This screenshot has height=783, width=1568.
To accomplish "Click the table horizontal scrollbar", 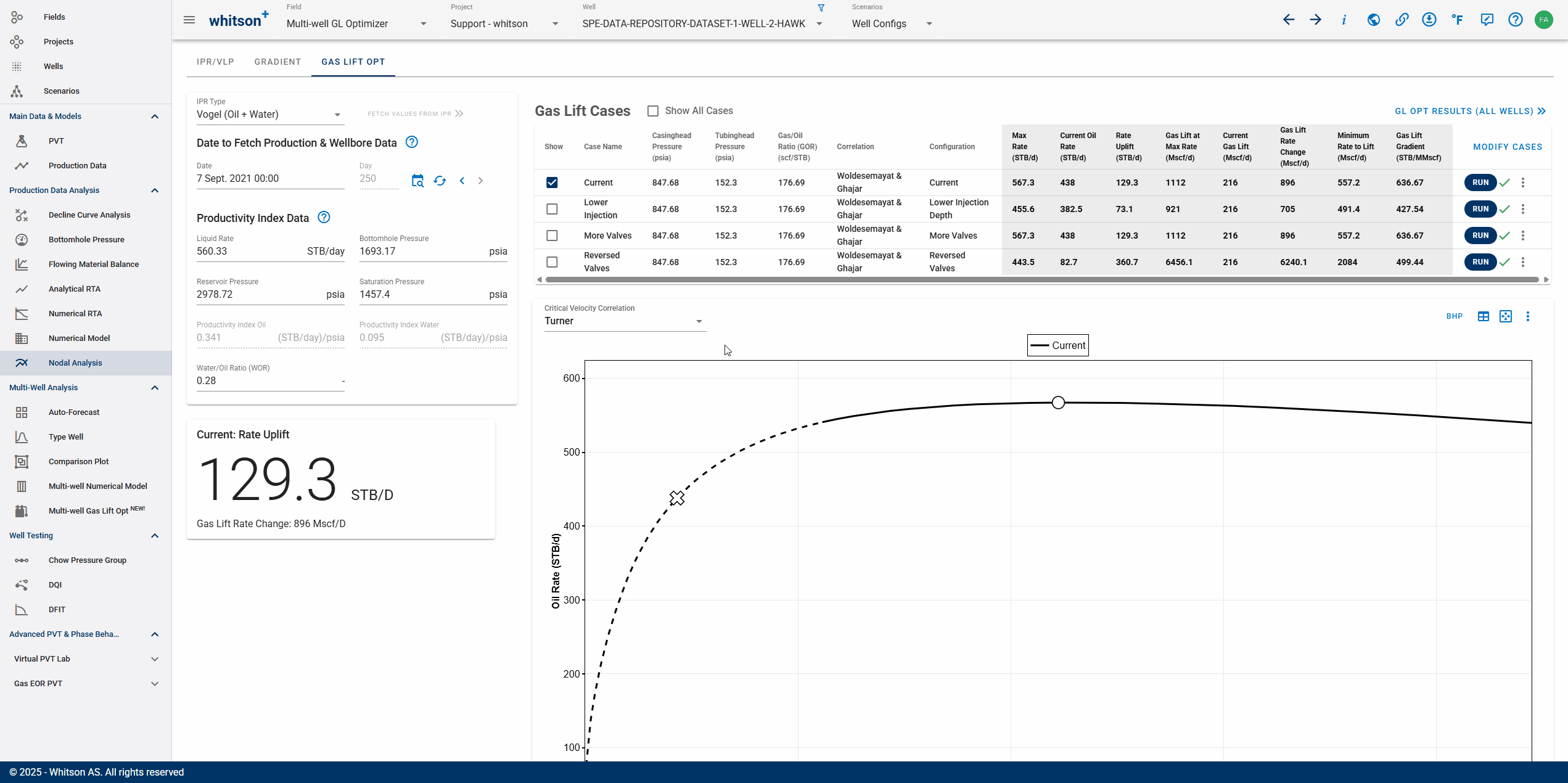I will [x=1042, y=280].
